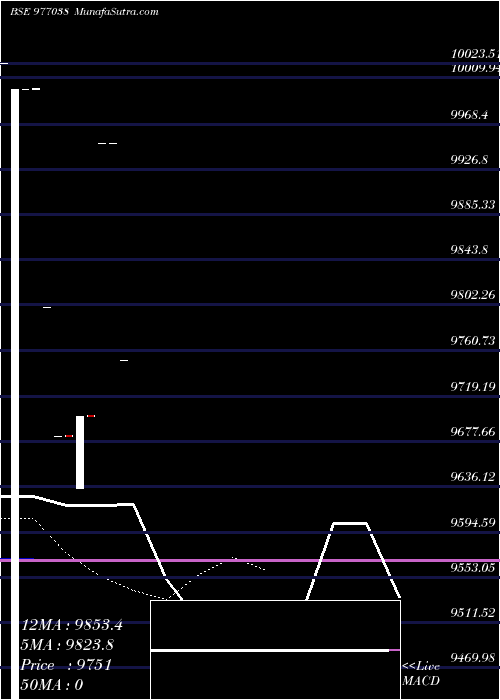Click the 9677.66 price axis label
This screenshot has width=500, height=700.
pyautogui.click(x=473, y=432)
